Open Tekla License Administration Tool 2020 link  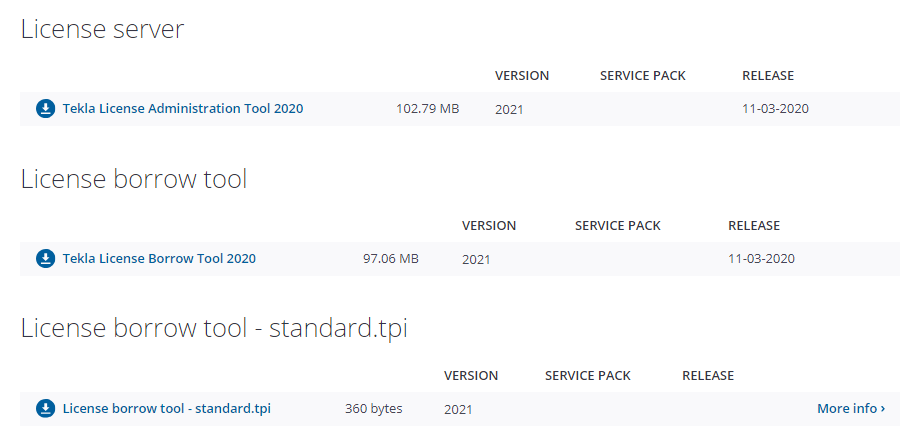pos(183,109)
